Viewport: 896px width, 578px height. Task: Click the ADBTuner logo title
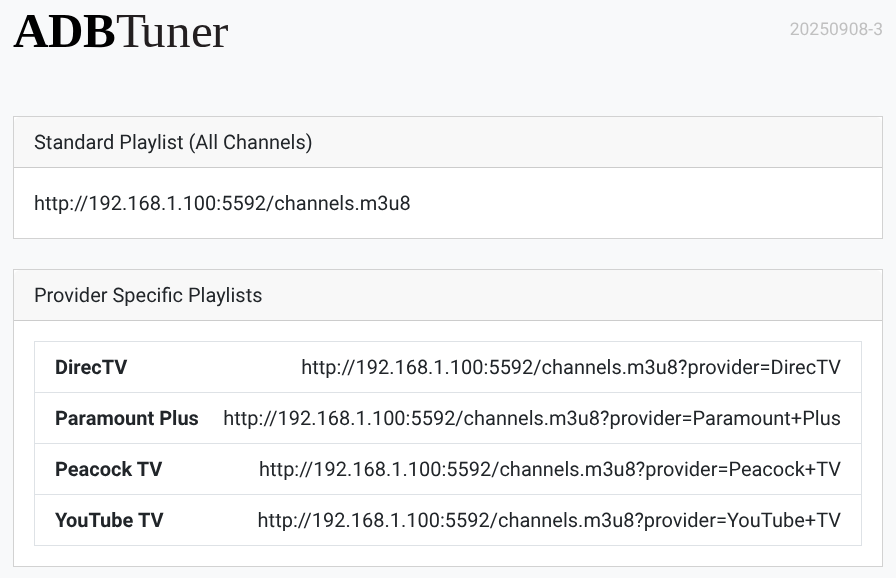point(121,32)
